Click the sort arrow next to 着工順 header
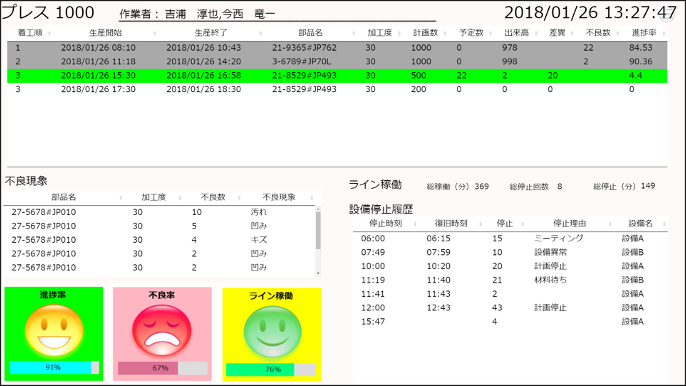Viewport: 686px width, 386px height. click(x=49, y=33)
